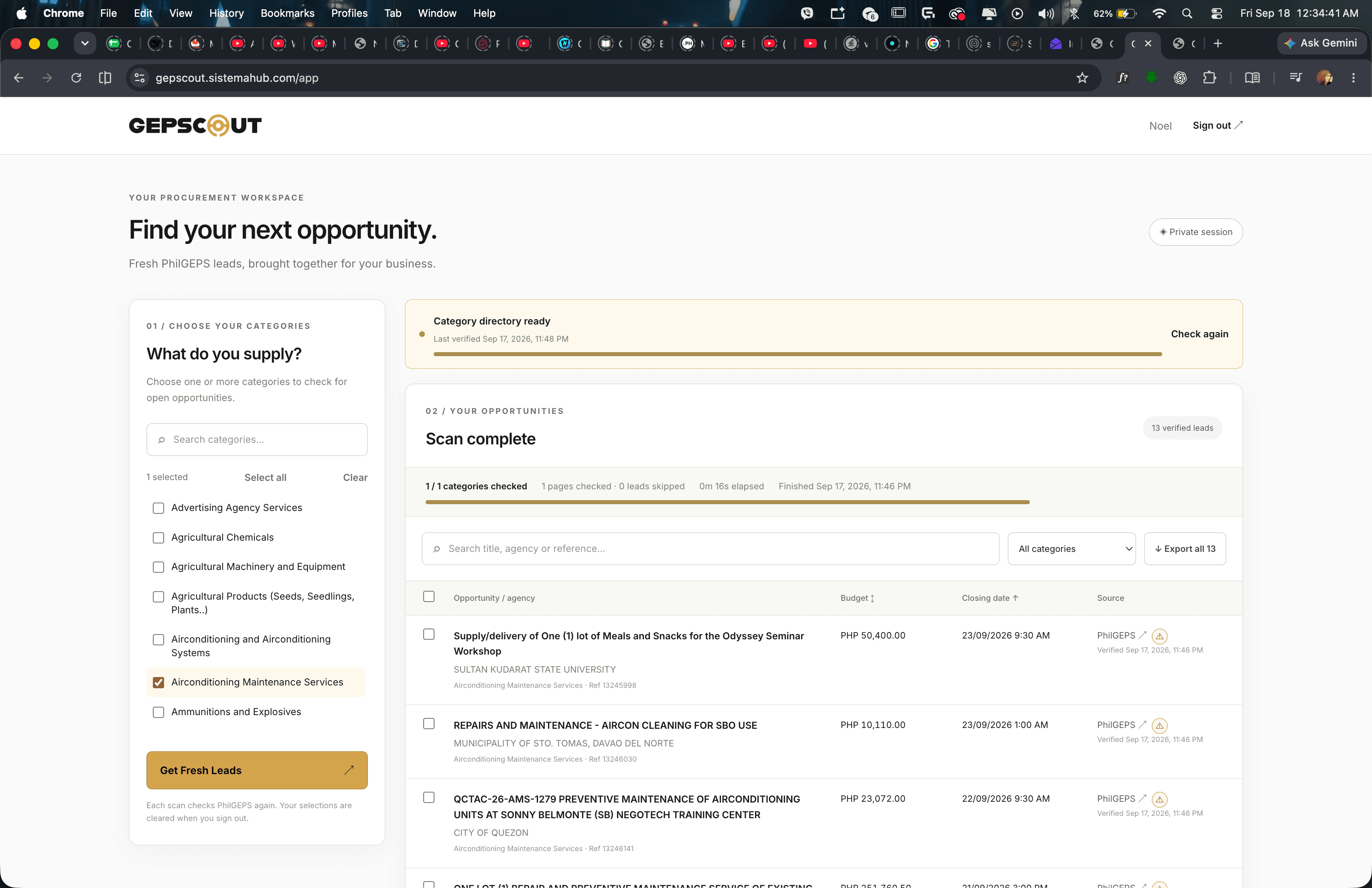Open Chrome Profiles menu

pos(349,13)
